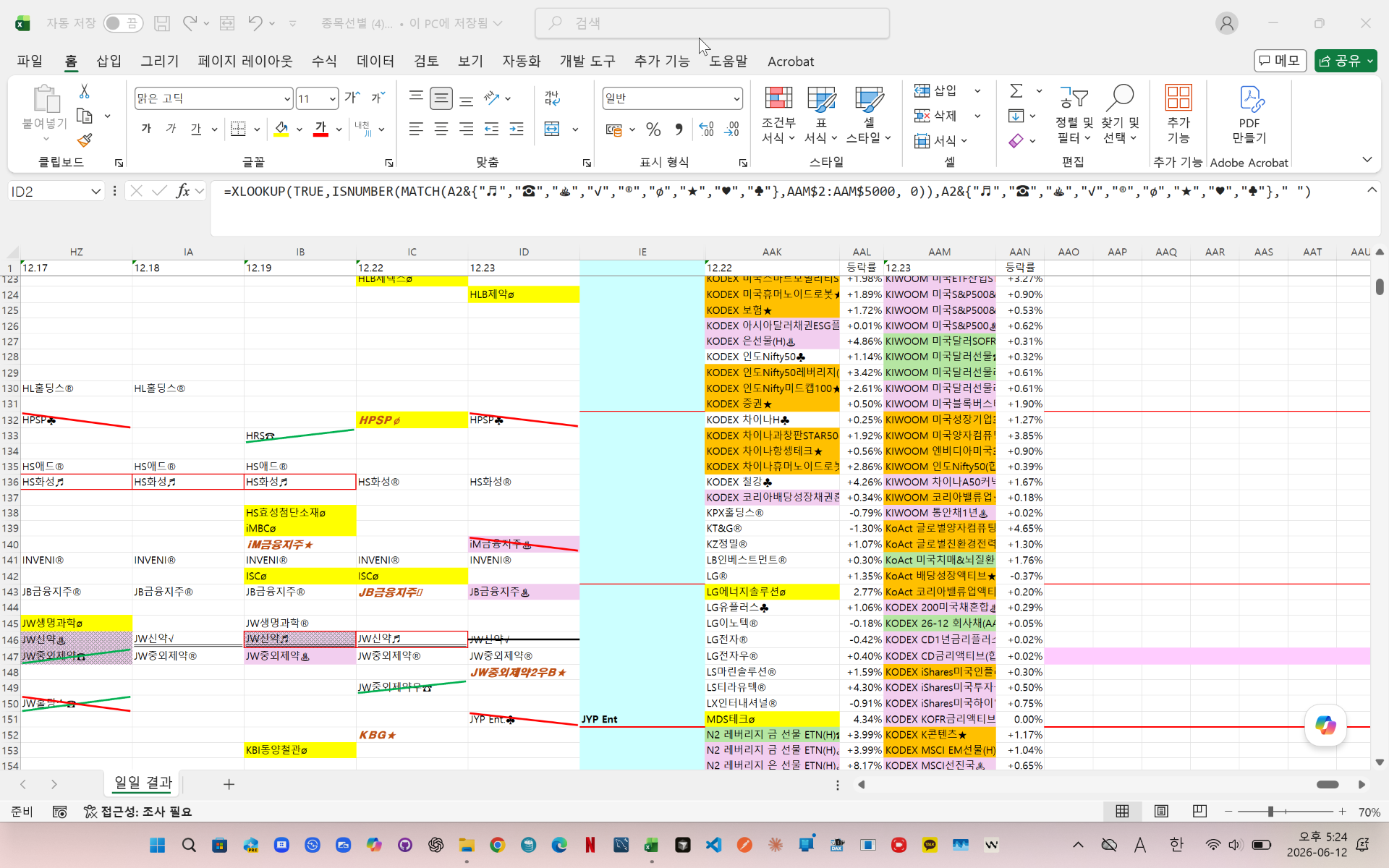1389x868 pixels.
Task: Toggle the AutoSave (자동 저장) switch
Action: point(122,23)
